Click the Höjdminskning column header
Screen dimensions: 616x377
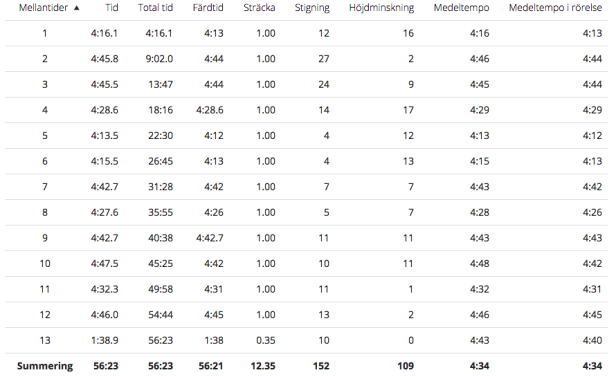tap(381, 8)
